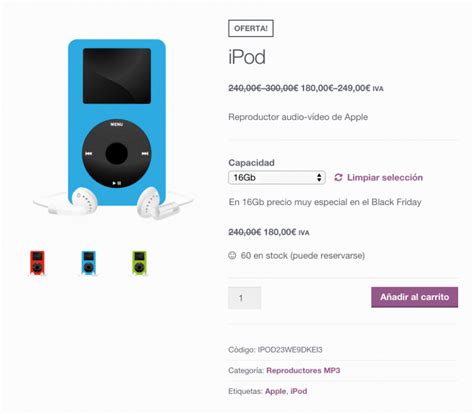Screen dimensions: 474x414
Task: Click the Añadir al carrito button
Action: pyautogui.click(x=414, y=297)
